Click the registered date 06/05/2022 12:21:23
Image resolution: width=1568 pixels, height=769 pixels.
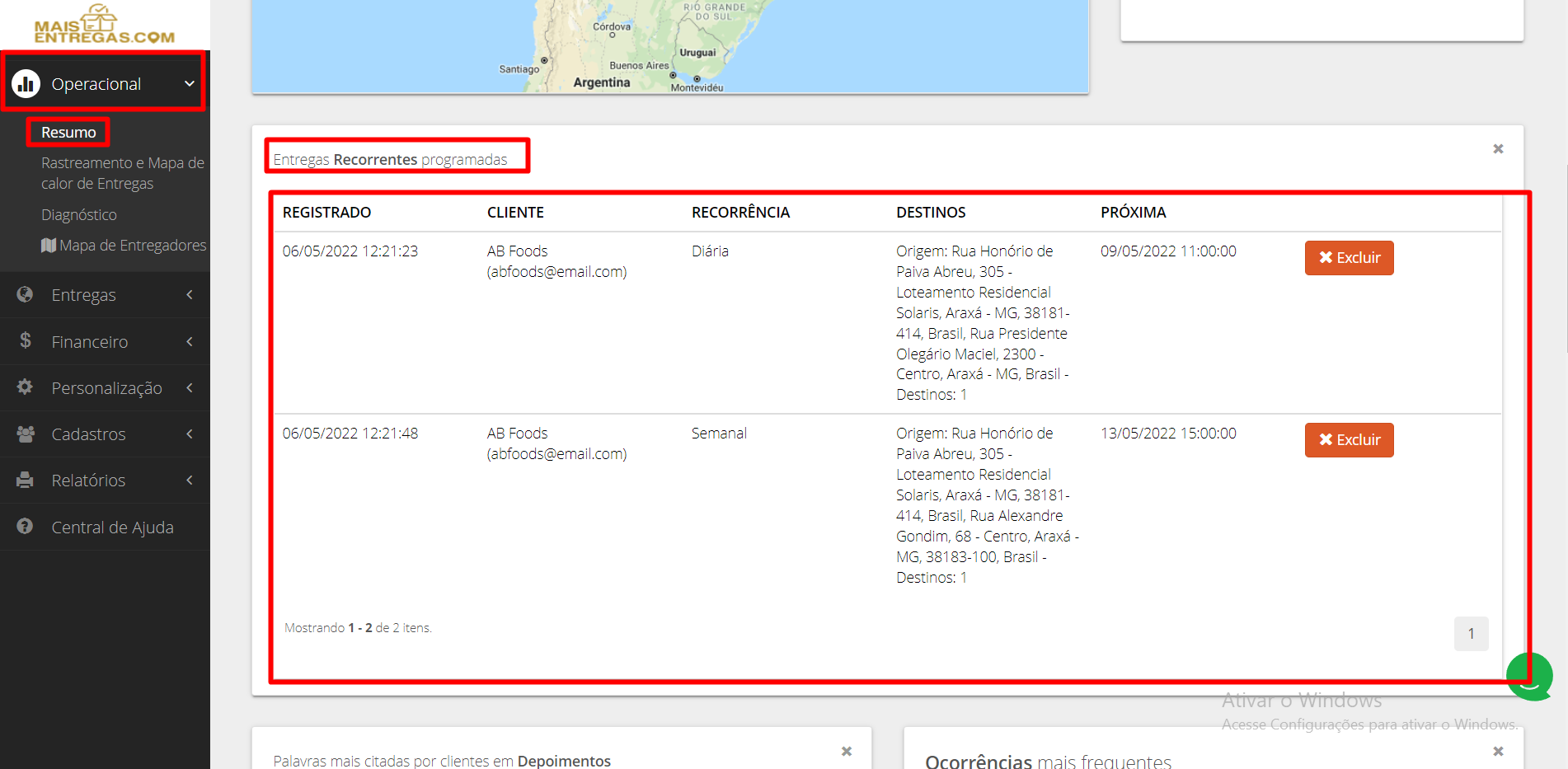(x=350, y=251)
